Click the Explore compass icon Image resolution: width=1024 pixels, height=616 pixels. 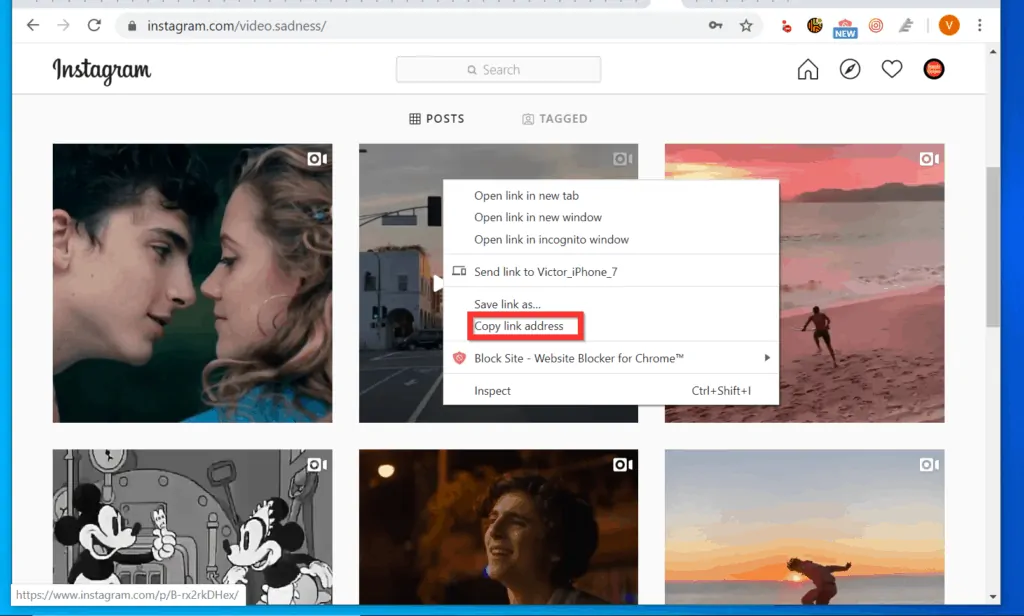tap(849, 69)
